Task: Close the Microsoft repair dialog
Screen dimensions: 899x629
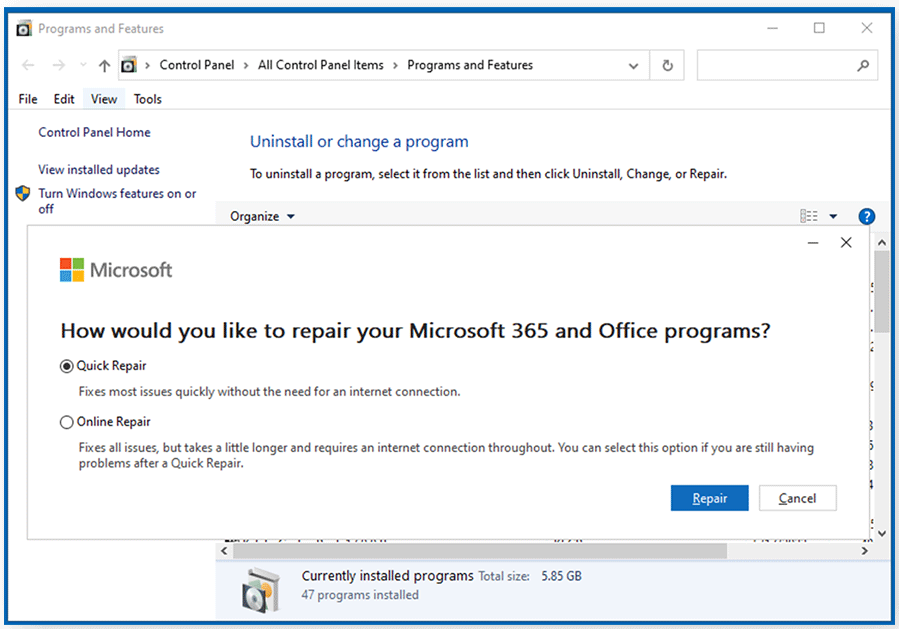Action: coord(846,243)
